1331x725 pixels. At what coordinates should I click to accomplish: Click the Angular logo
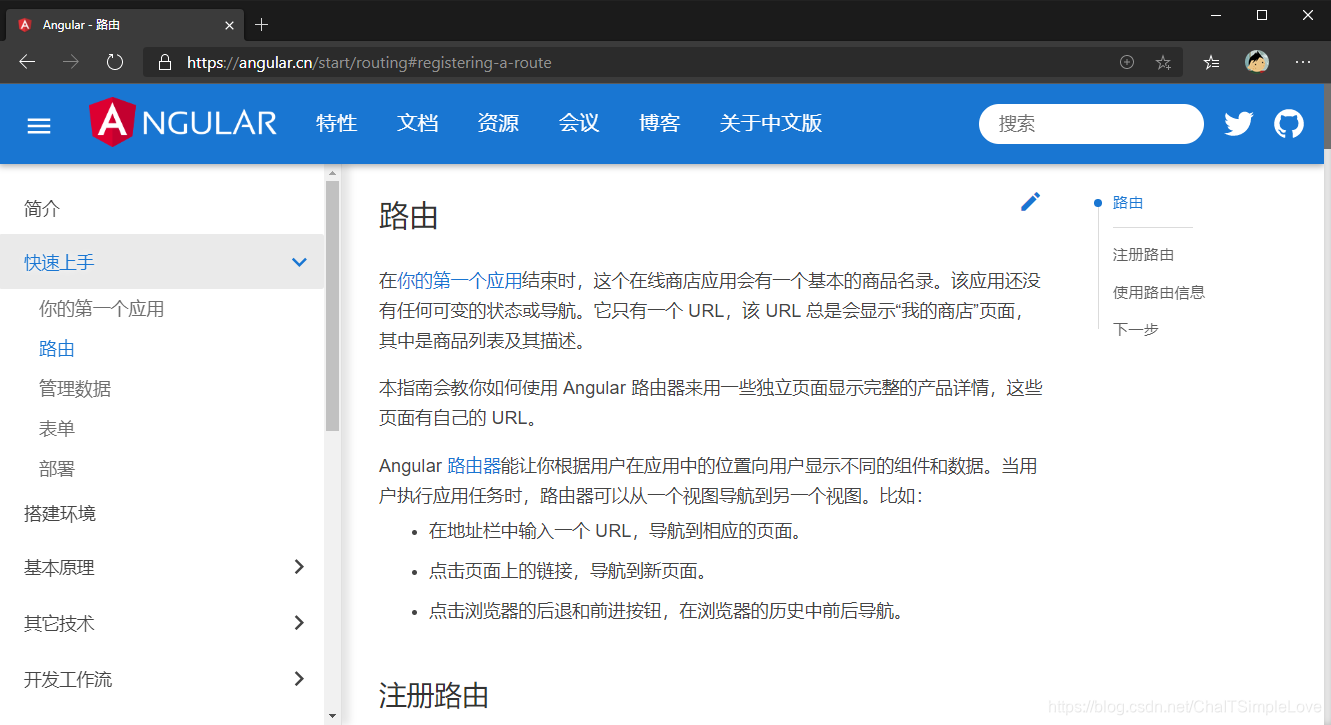click(x=183, y=123)
